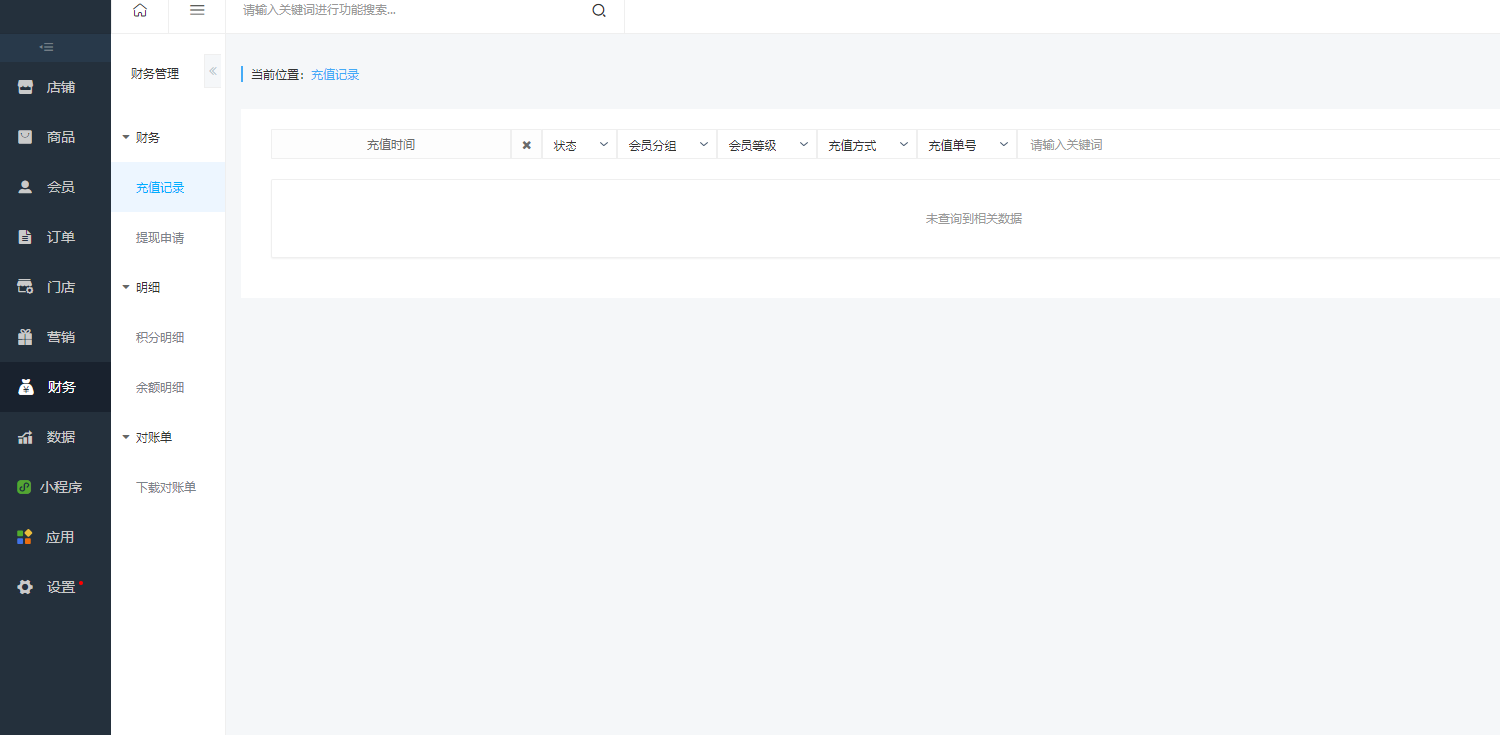Viewport: 1500px width, 735px height.
Task: Click the hamburger menu icon in top bar
Action: coord(197,10)
